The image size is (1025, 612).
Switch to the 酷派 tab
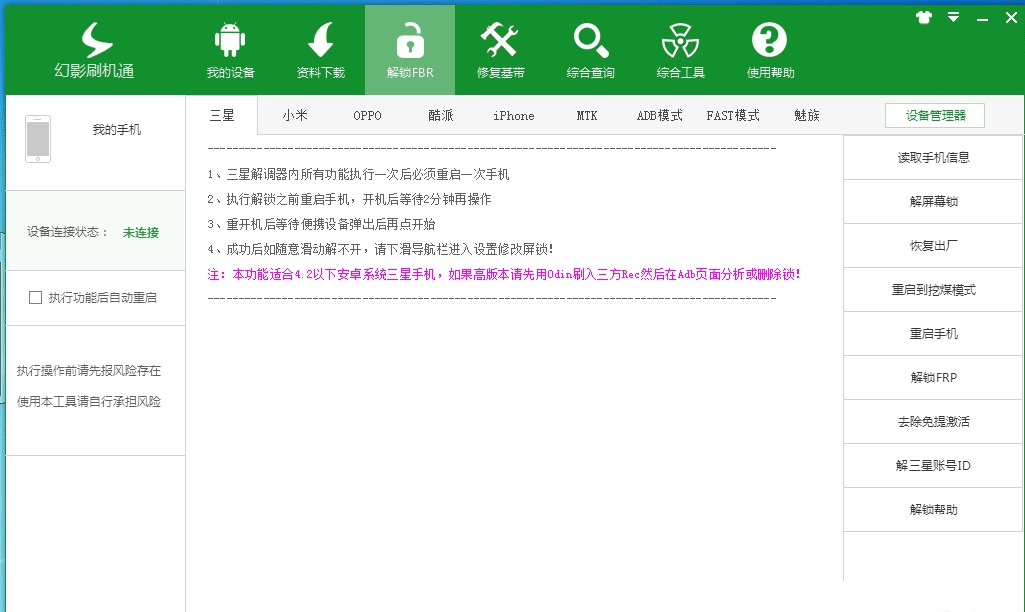[x=441, y=116]
